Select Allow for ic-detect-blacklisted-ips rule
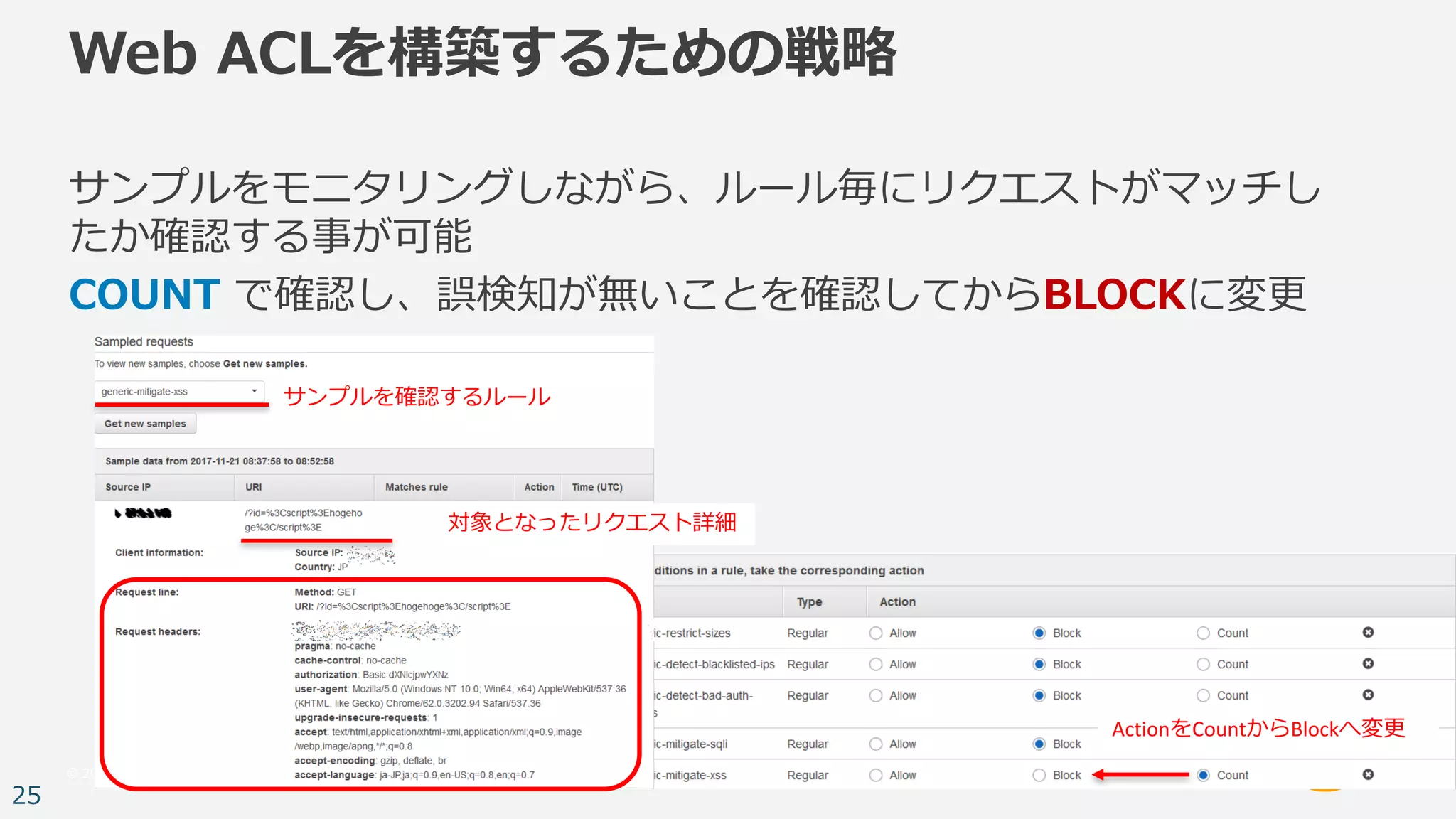 (876, 665)
